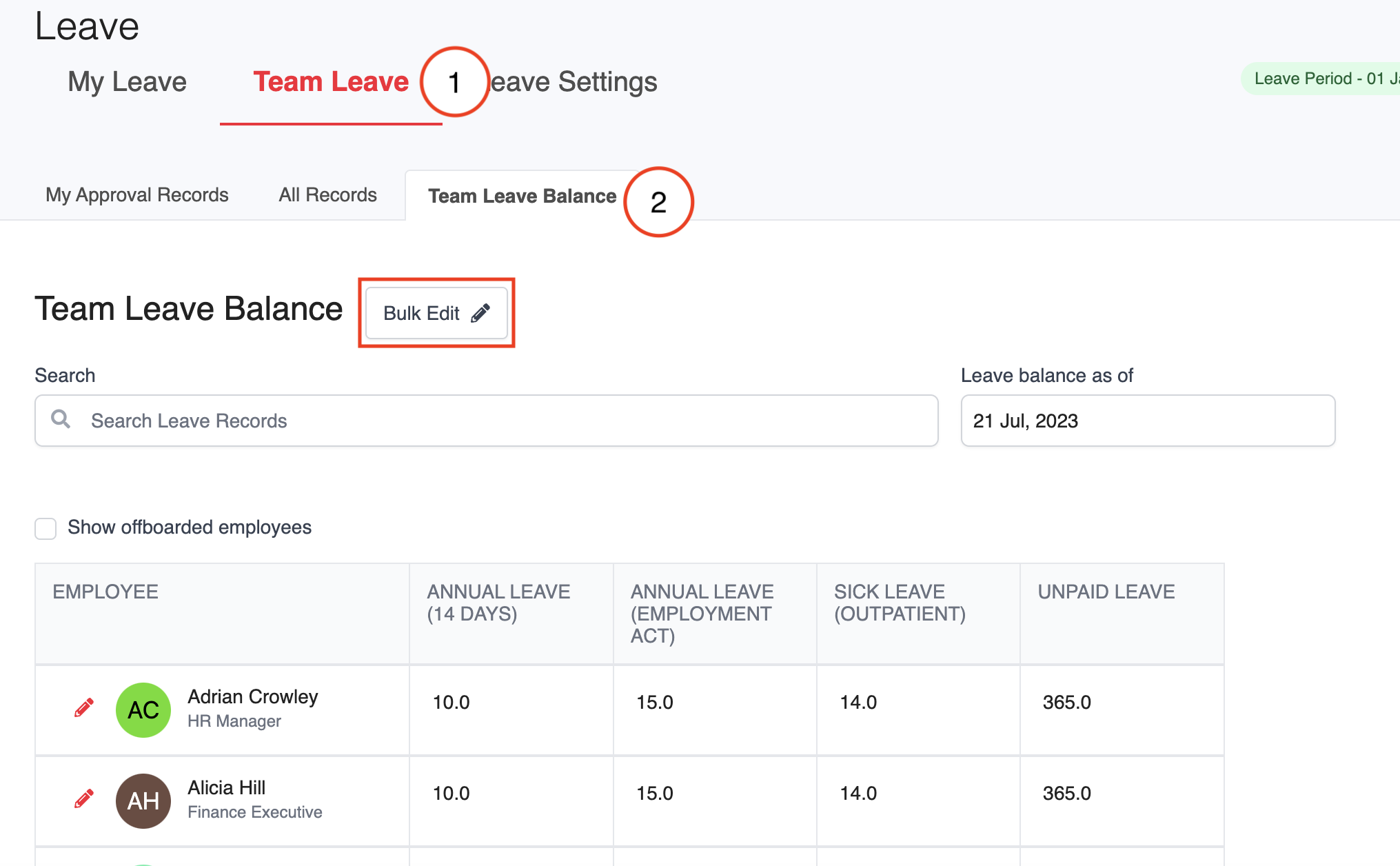Image resolution: width=1400 pixels, height=866 pixels.
Task: Click the Bulk Edit button
Action: click(x=436, y=313)
